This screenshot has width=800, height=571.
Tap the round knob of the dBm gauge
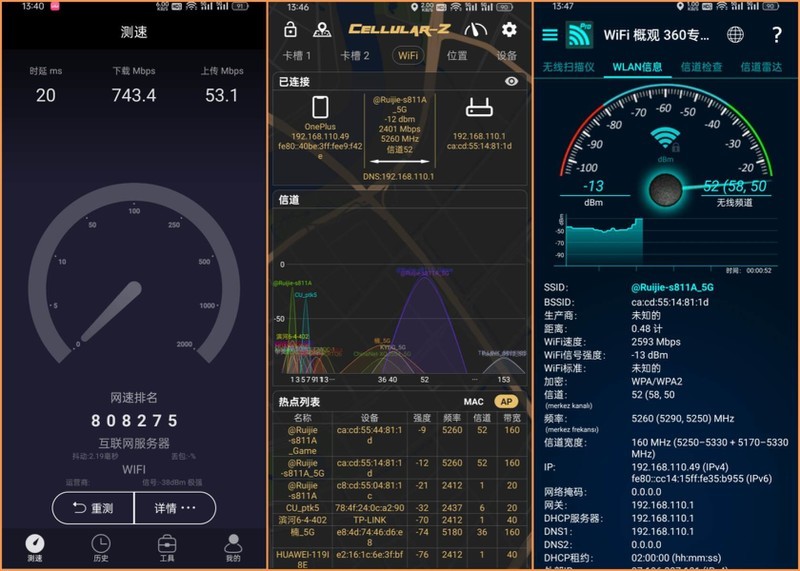[x=665, y=189]
